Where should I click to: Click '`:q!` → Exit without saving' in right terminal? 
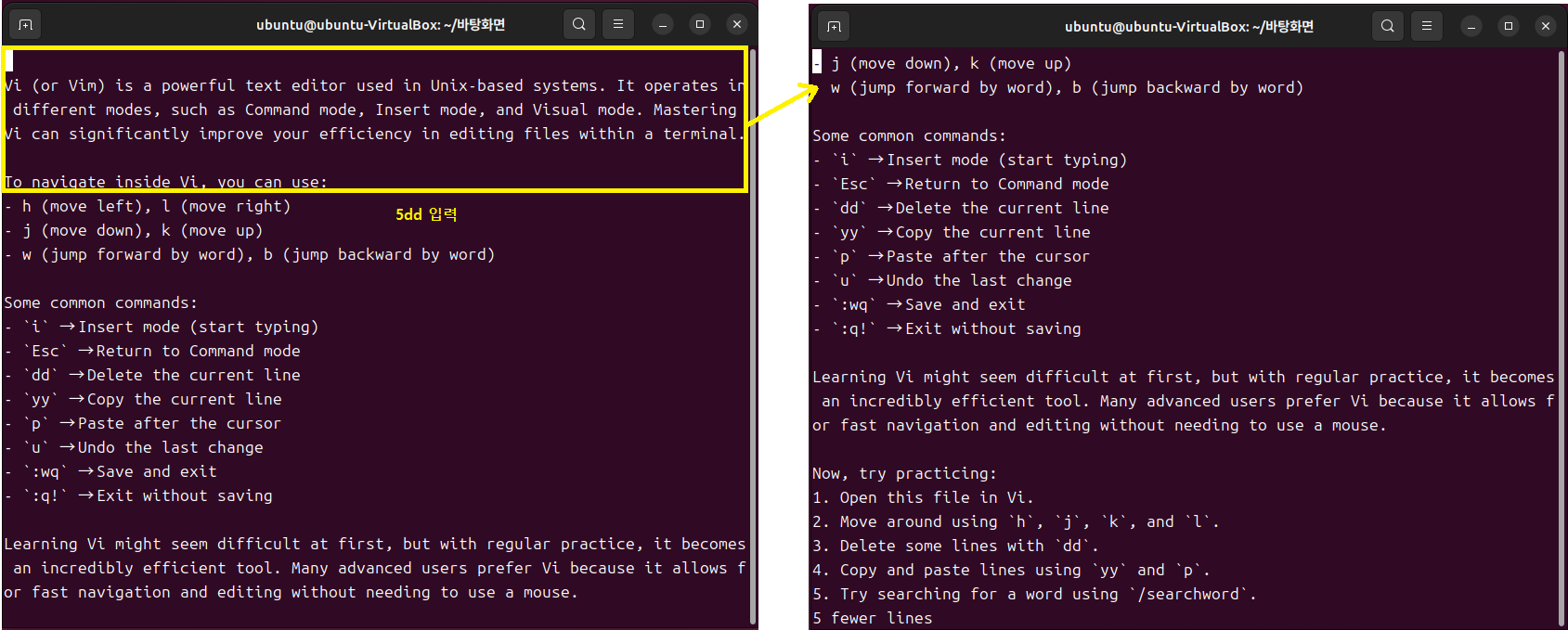947,328
